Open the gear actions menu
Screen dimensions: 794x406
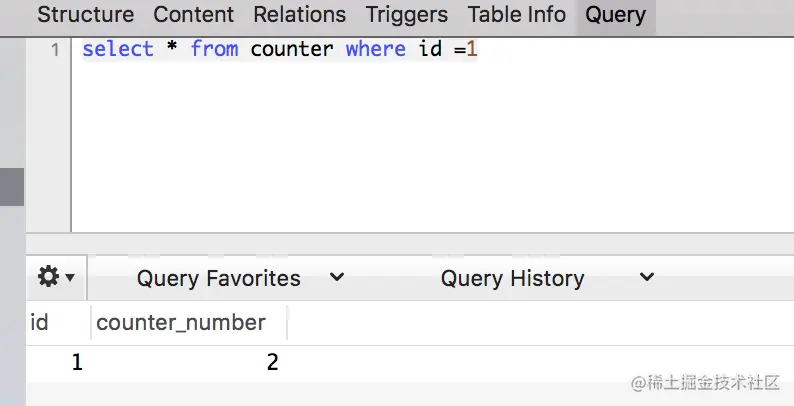click(x=49, y=277)
